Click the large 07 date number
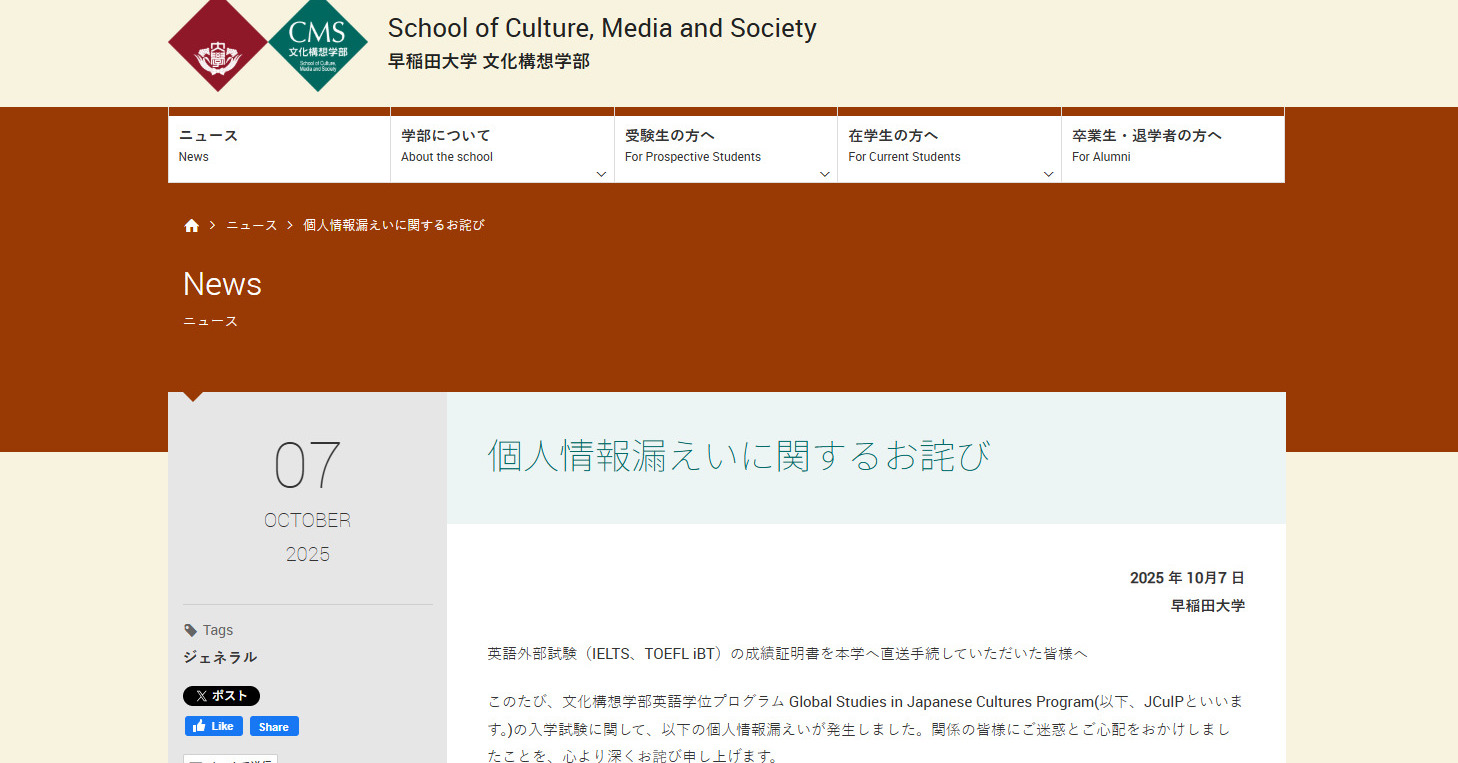This screenshot has height=763, width=1458. coord(307,466)
